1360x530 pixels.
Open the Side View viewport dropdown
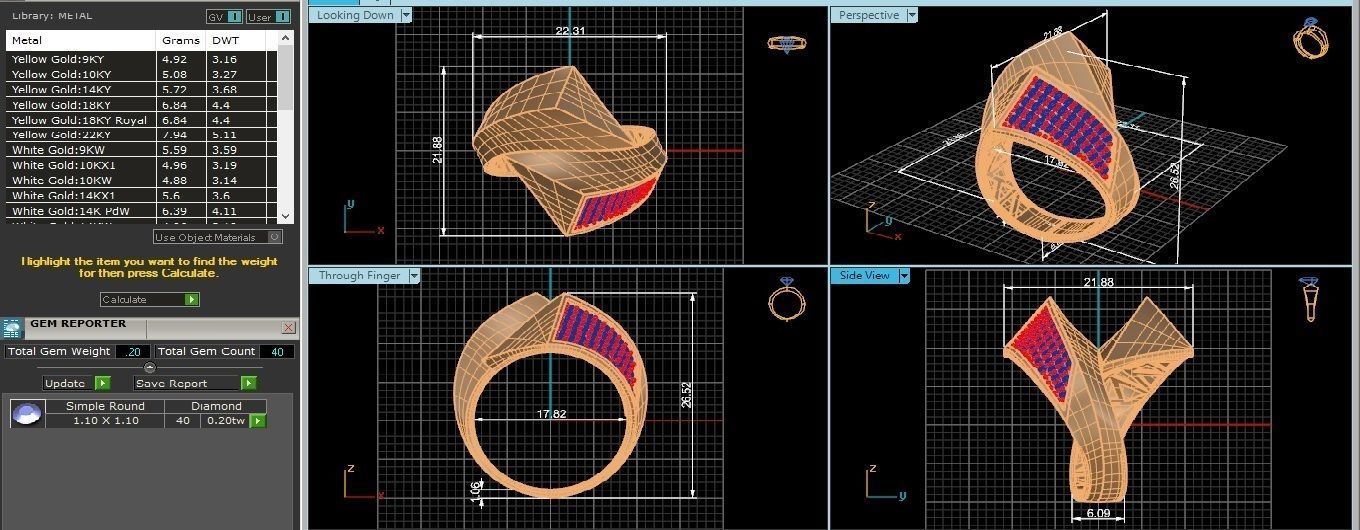(x=904, y=275)
